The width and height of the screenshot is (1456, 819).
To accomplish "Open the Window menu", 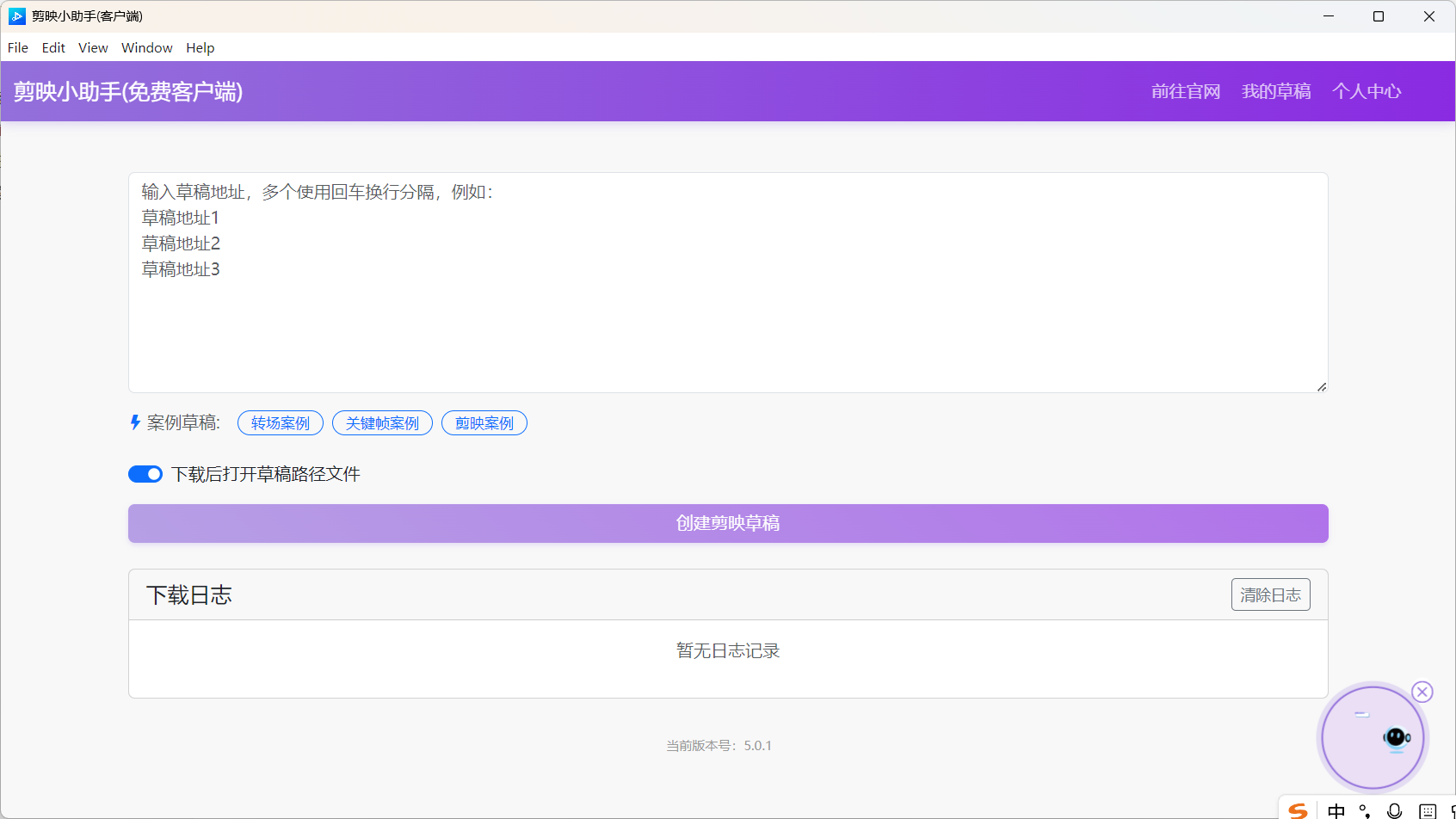I will pos(146,48).
